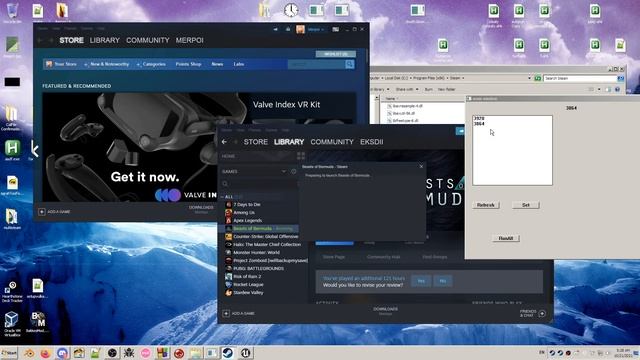This screenshot has width=640, height=360.
Task: Click the store search magnifier in back Steam window
Action: pyautogui.click(x=349, y=64)
